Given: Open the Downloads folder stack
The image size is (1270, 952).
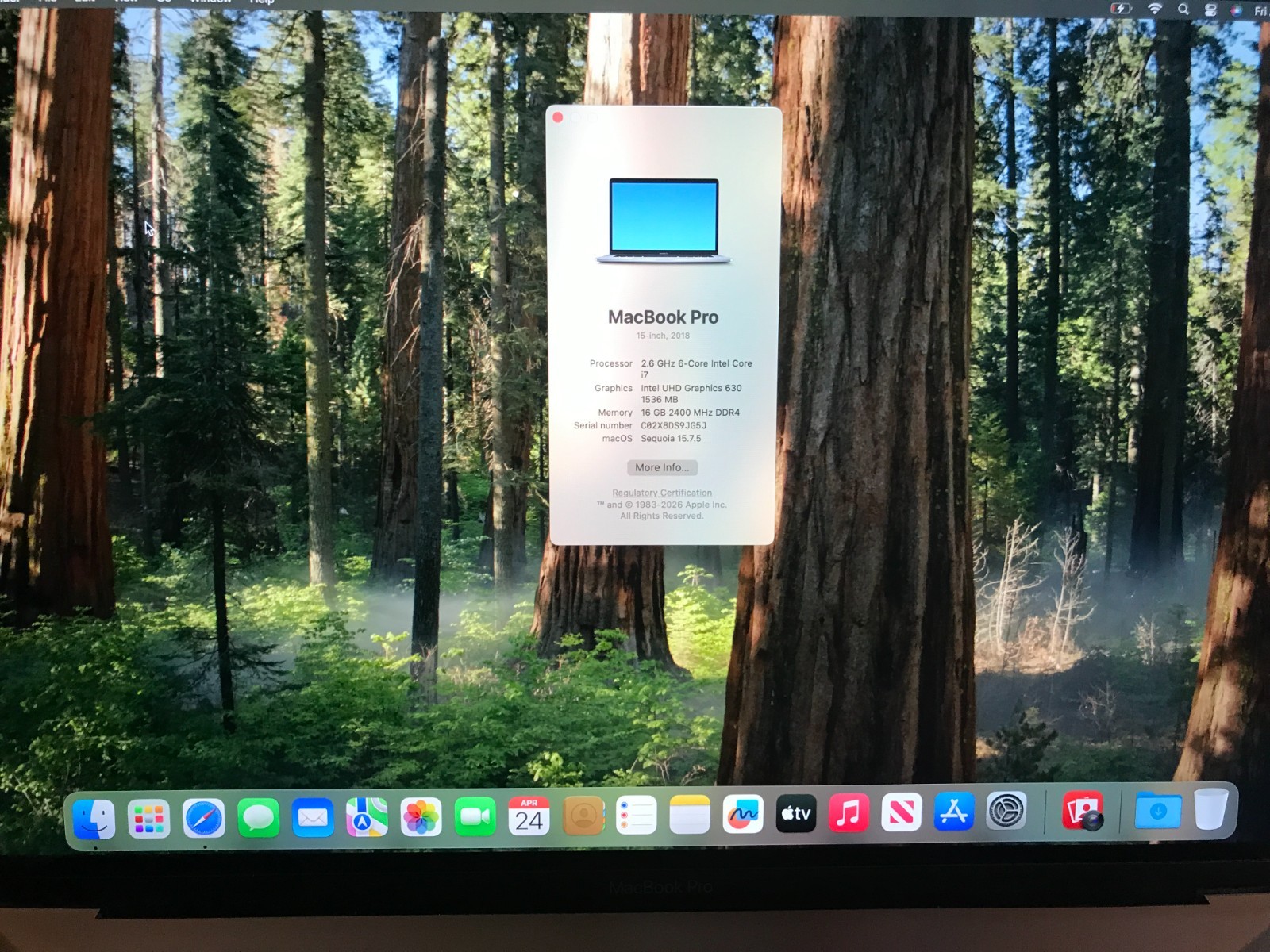Looking at the screenshot, I should (x=1158, y=810).
